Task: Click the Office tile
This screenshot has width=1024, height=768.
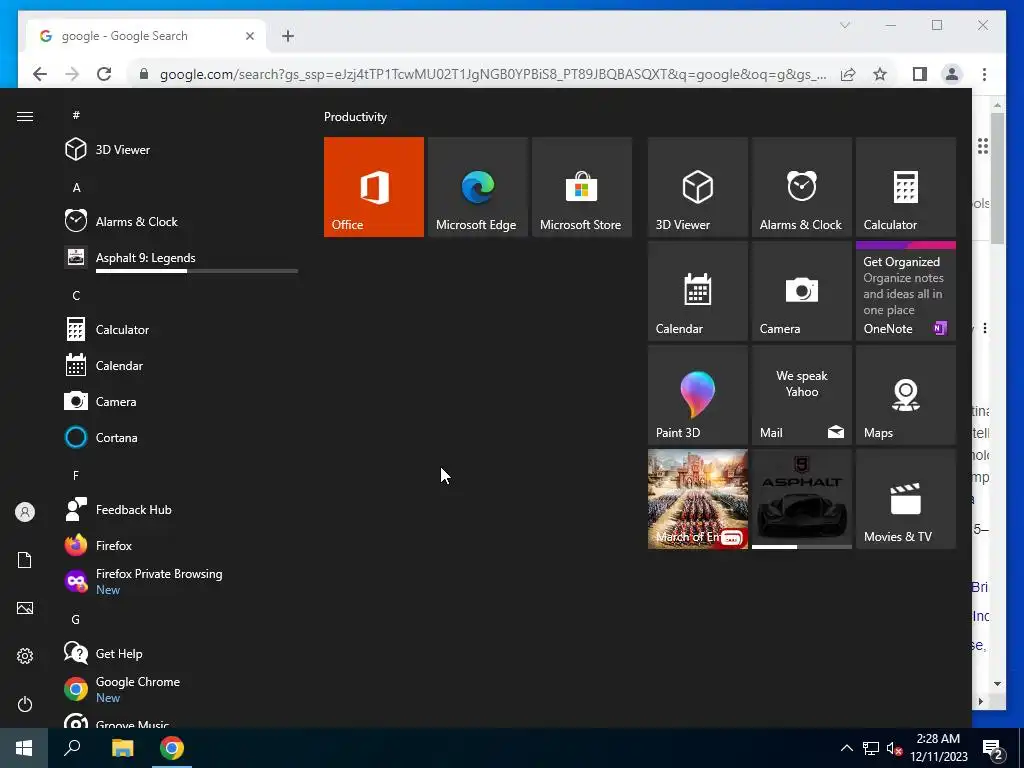Action: 374,187
